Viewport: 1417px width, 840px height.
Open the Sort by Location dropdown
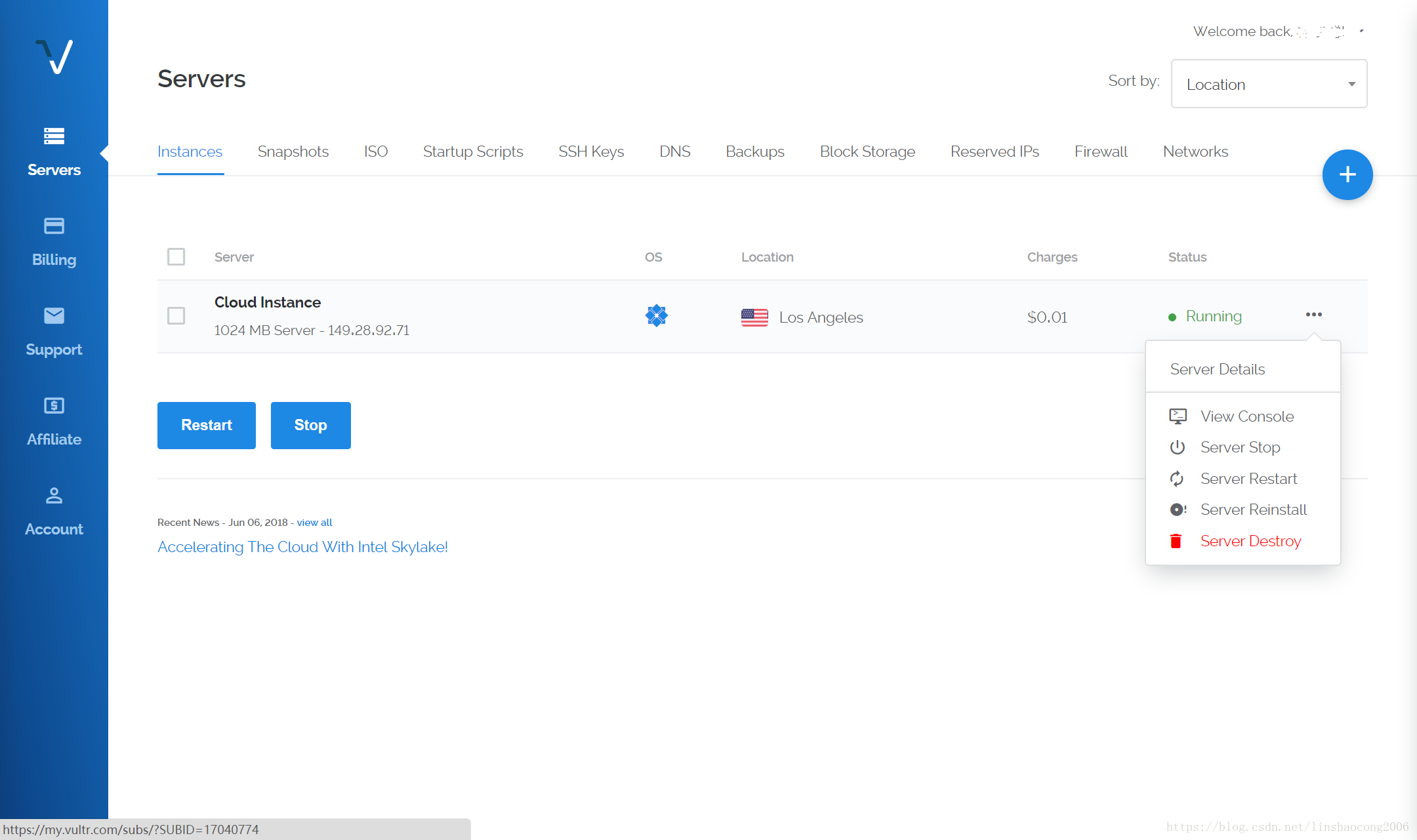(x=1268, y=84)
